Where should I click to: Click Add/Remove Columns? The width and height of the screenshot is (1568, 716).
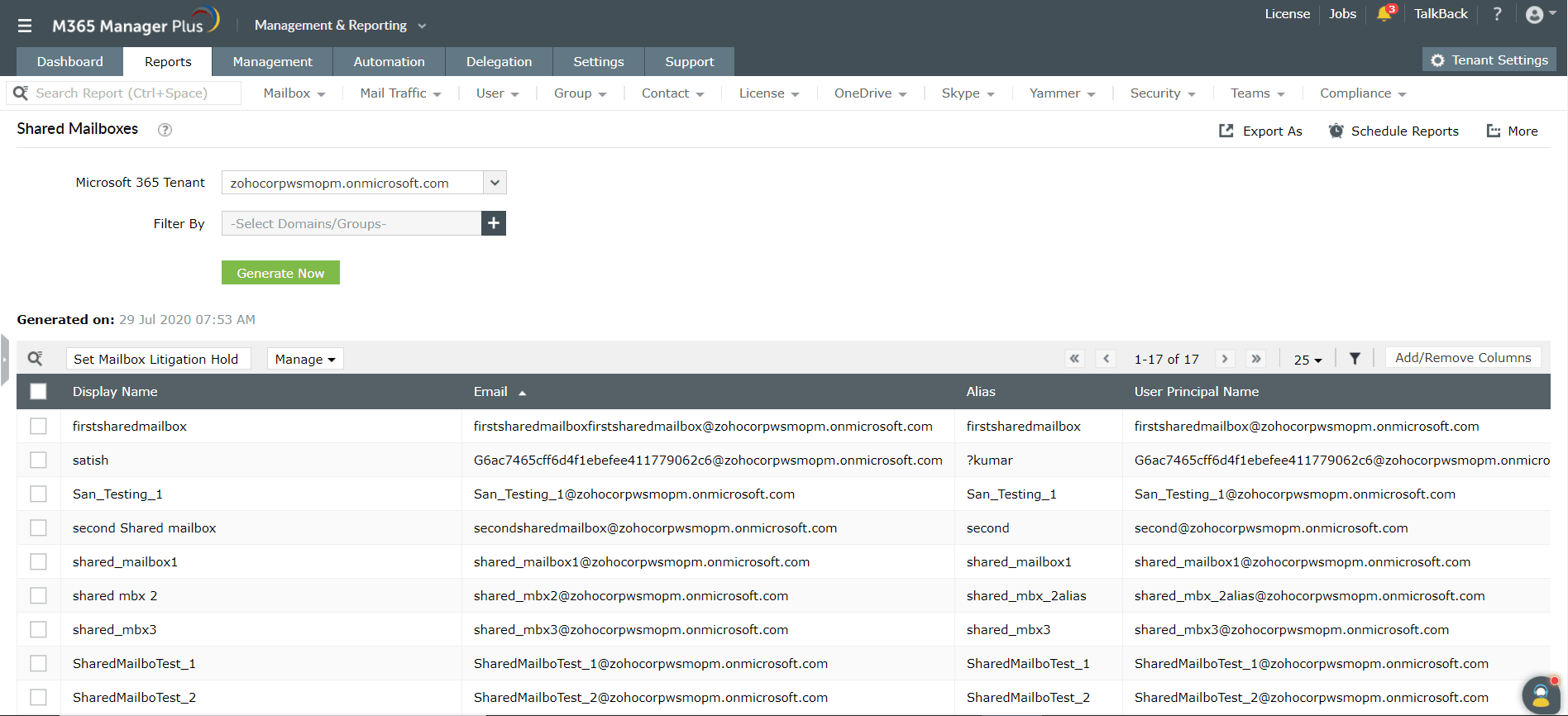point(1462,358)
